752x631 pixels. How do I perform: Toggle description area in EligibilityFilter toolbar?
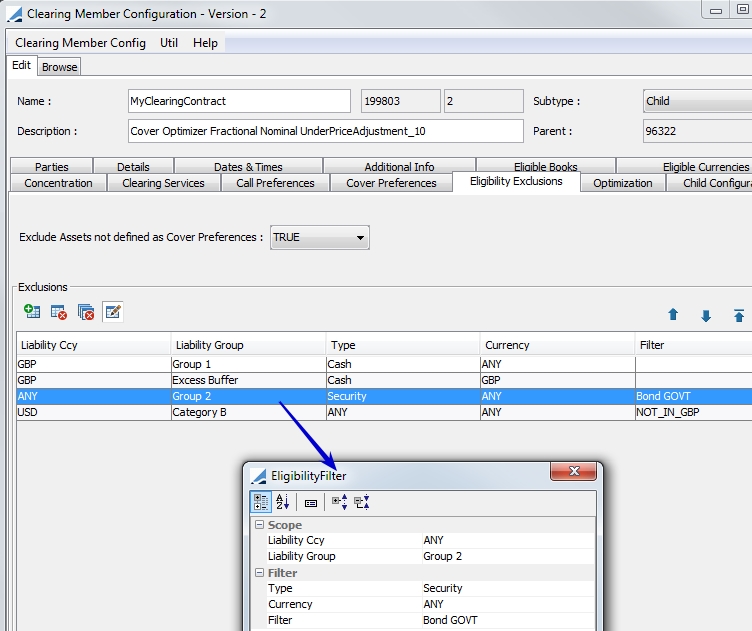coord(311,503)
